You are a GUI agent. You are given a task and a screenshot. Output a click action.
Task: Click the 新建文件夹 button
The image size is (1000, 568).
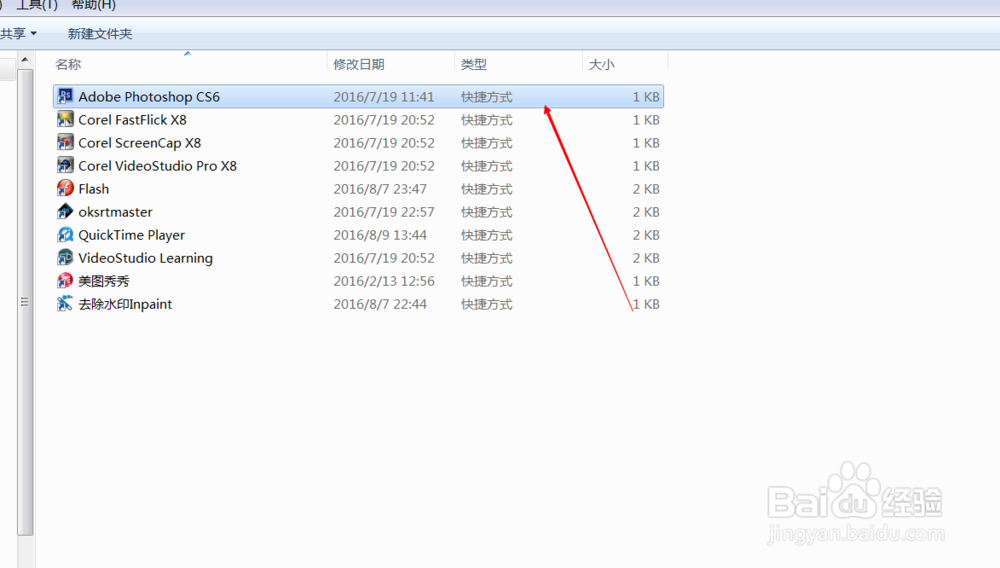coord(99,34)
